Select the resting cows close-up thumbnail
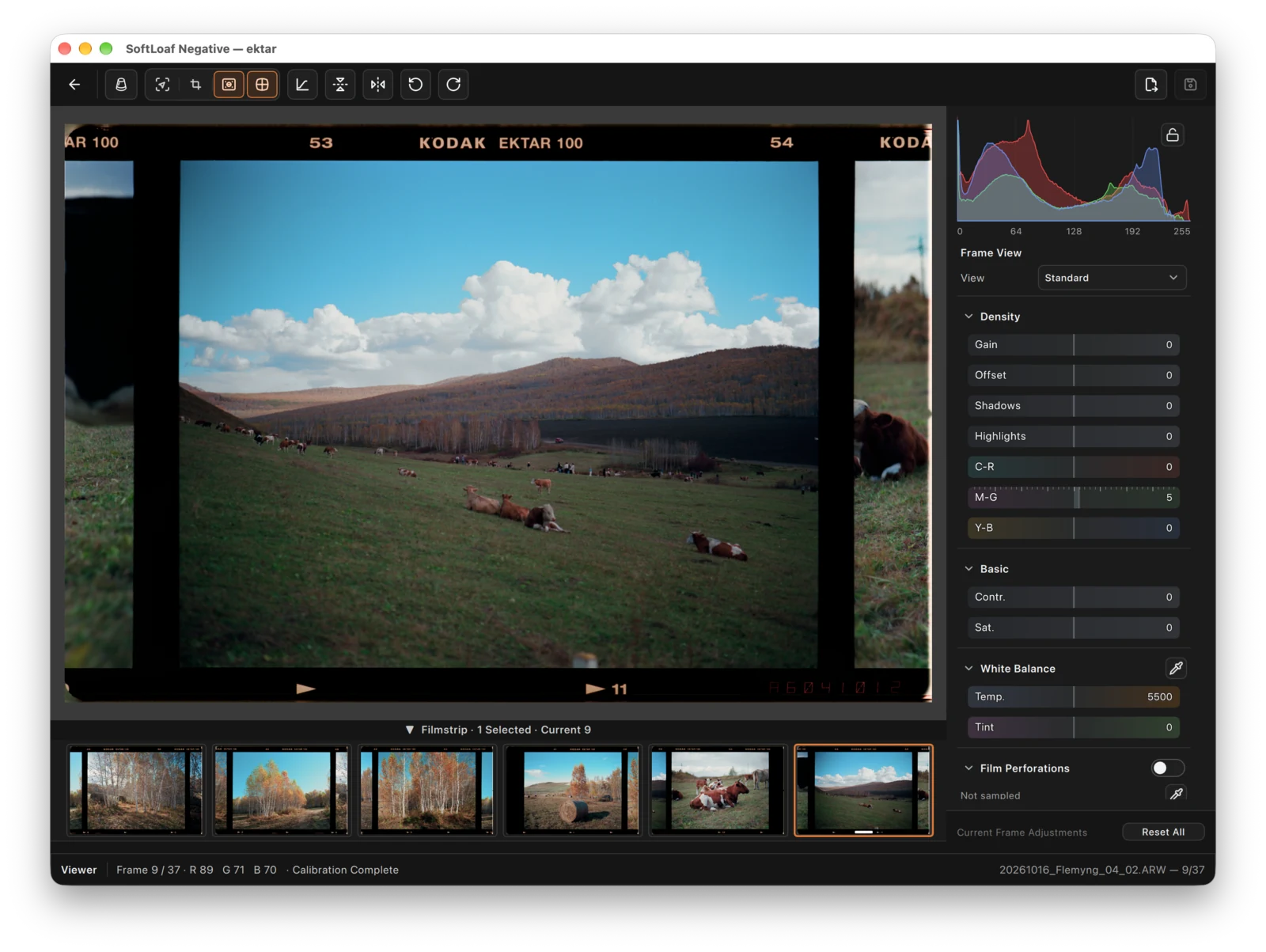This screenshot has height=952, width=1266. pyautogui.click(x=718, y=791)
